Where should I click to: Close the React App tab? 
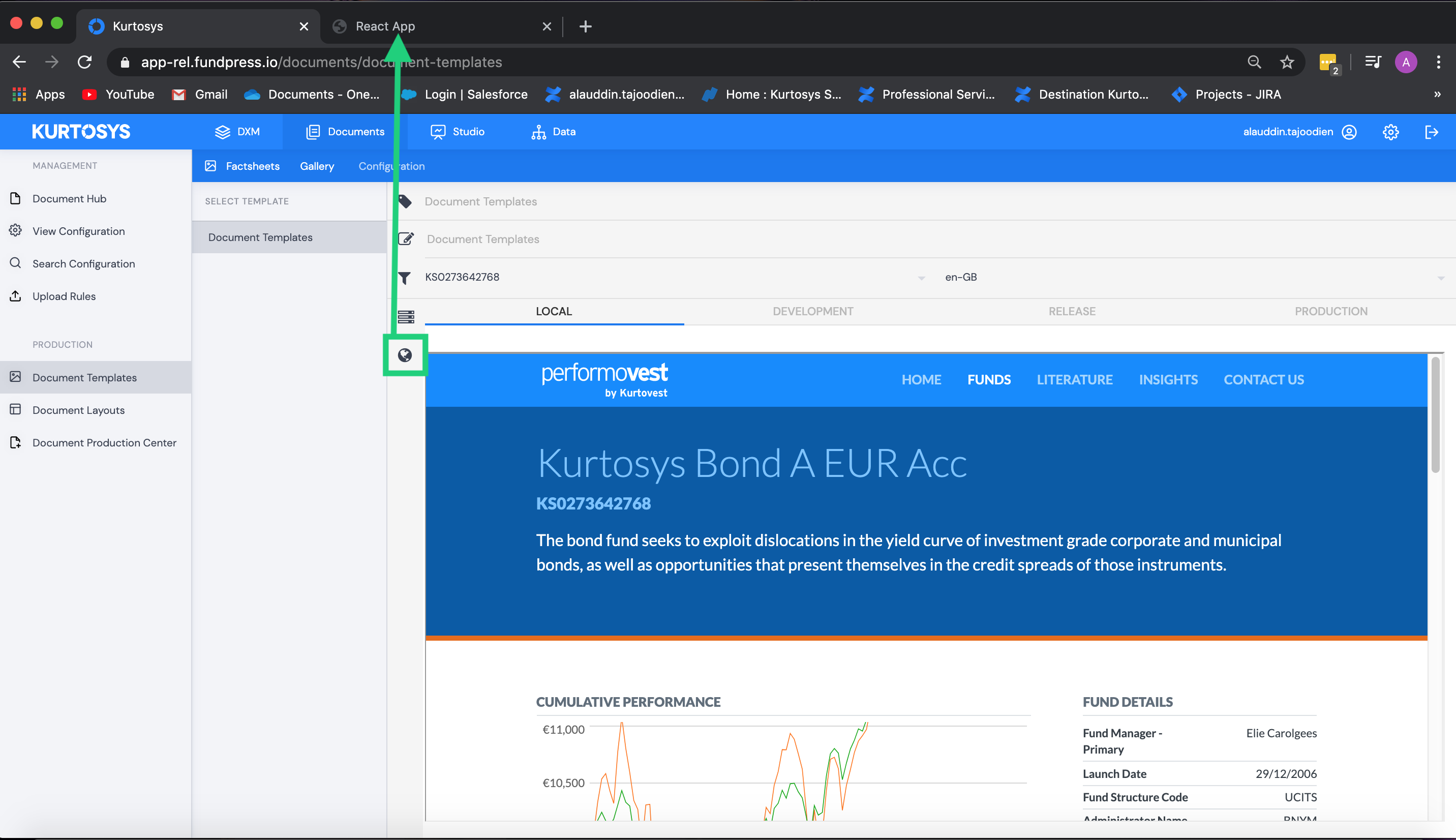pyautogui.click(x=547, y=26)
